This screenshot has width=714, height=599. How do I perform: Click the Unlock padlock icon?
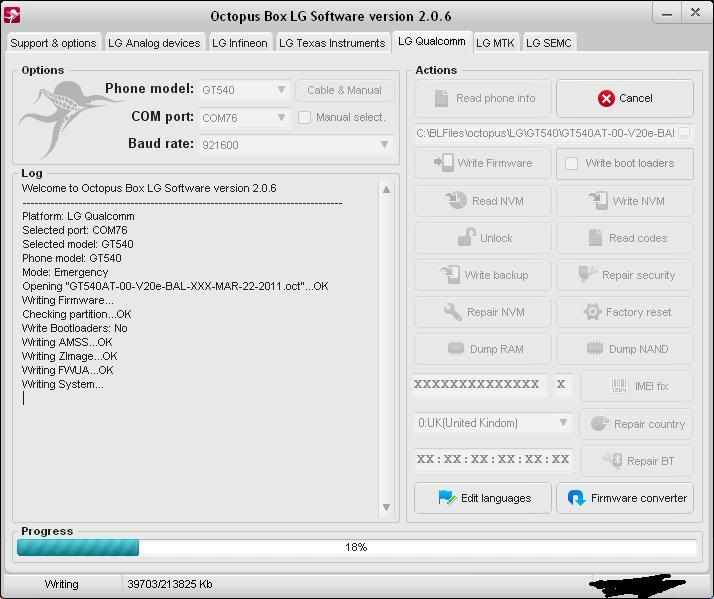pyautogui.click(x=467, y=237)
